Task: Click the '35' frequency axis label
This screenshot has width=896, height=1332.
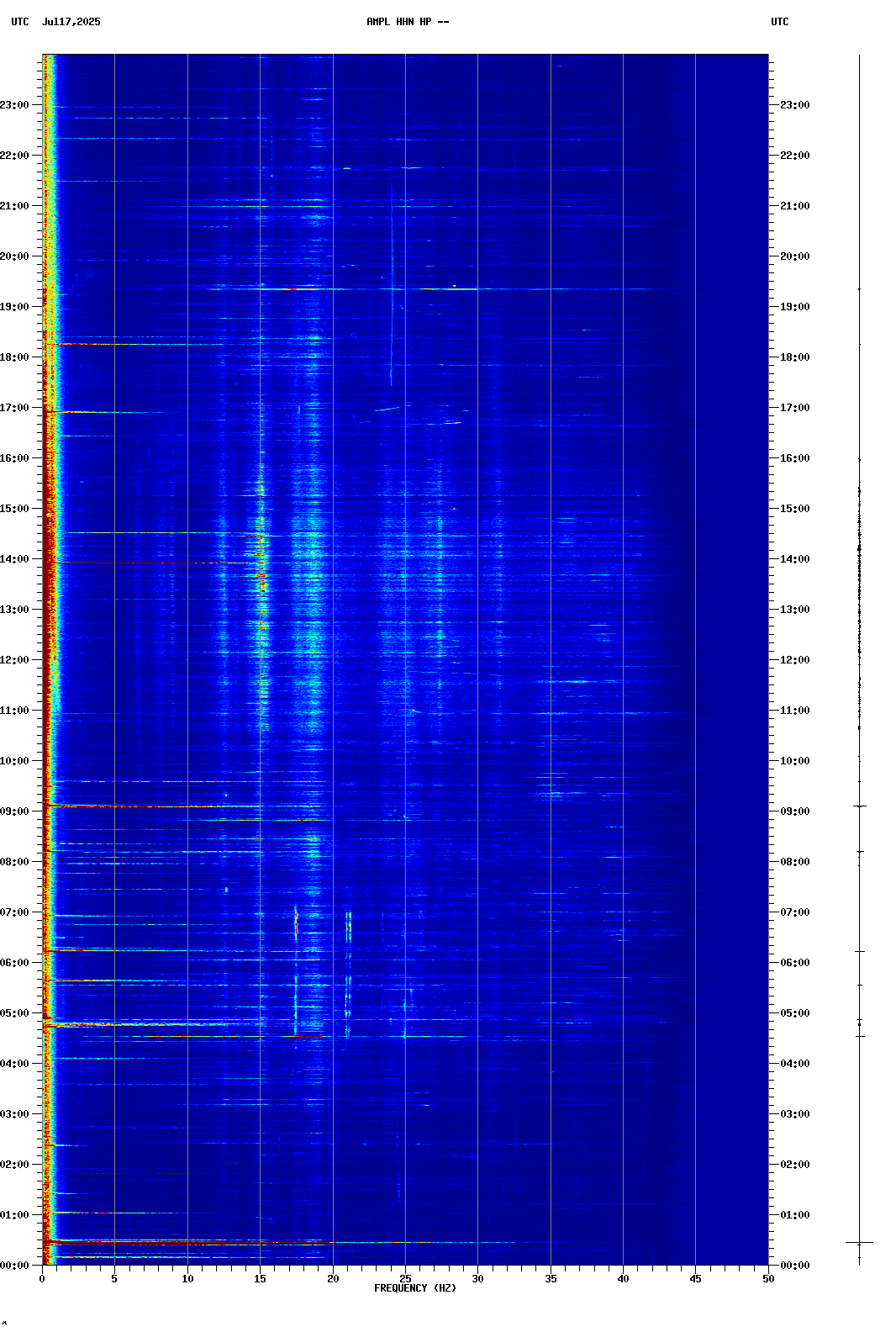Action: pos(551,1279)
